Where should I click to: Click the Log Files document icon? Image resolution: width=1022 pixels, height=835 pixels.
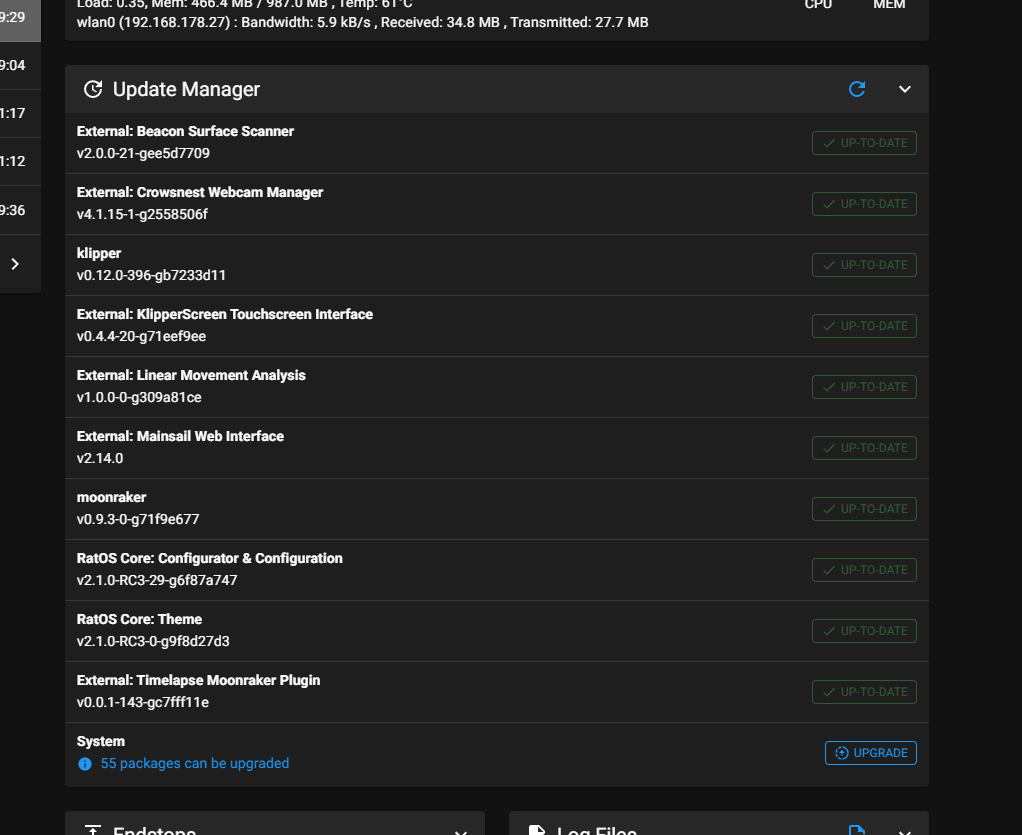pos(536,830)
